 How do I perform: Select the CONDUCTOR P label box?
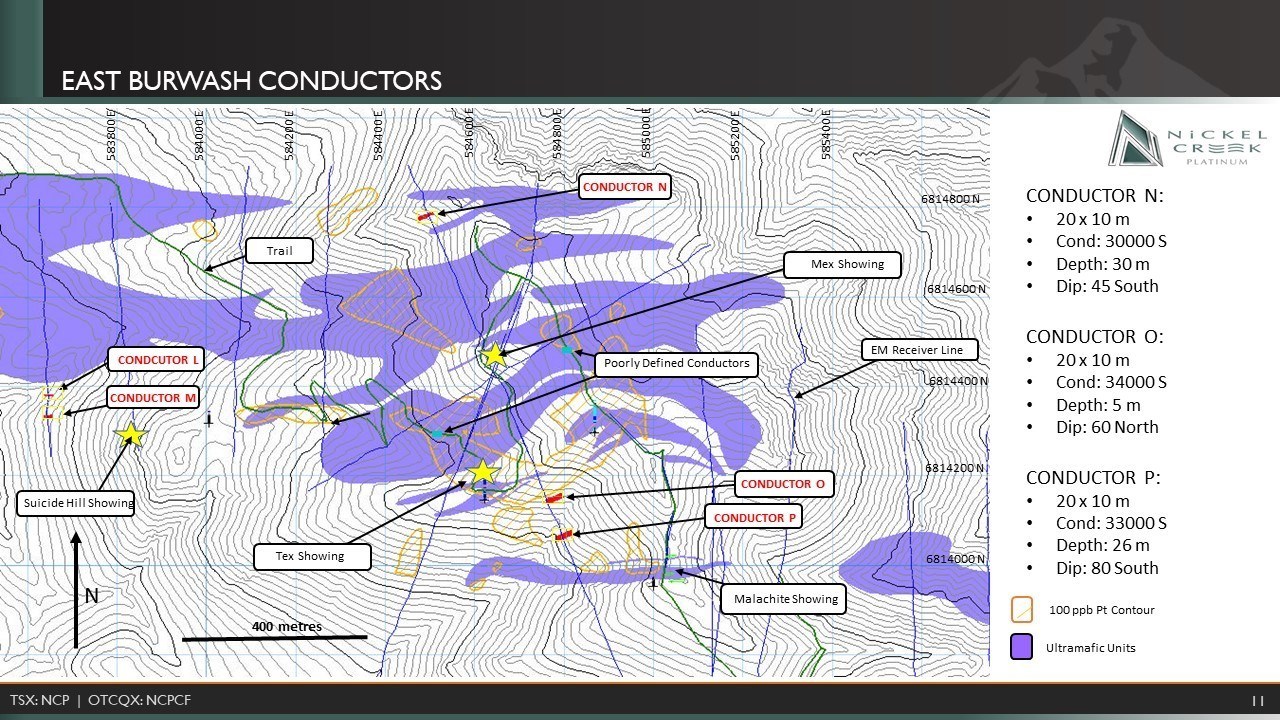click(755, 518)
